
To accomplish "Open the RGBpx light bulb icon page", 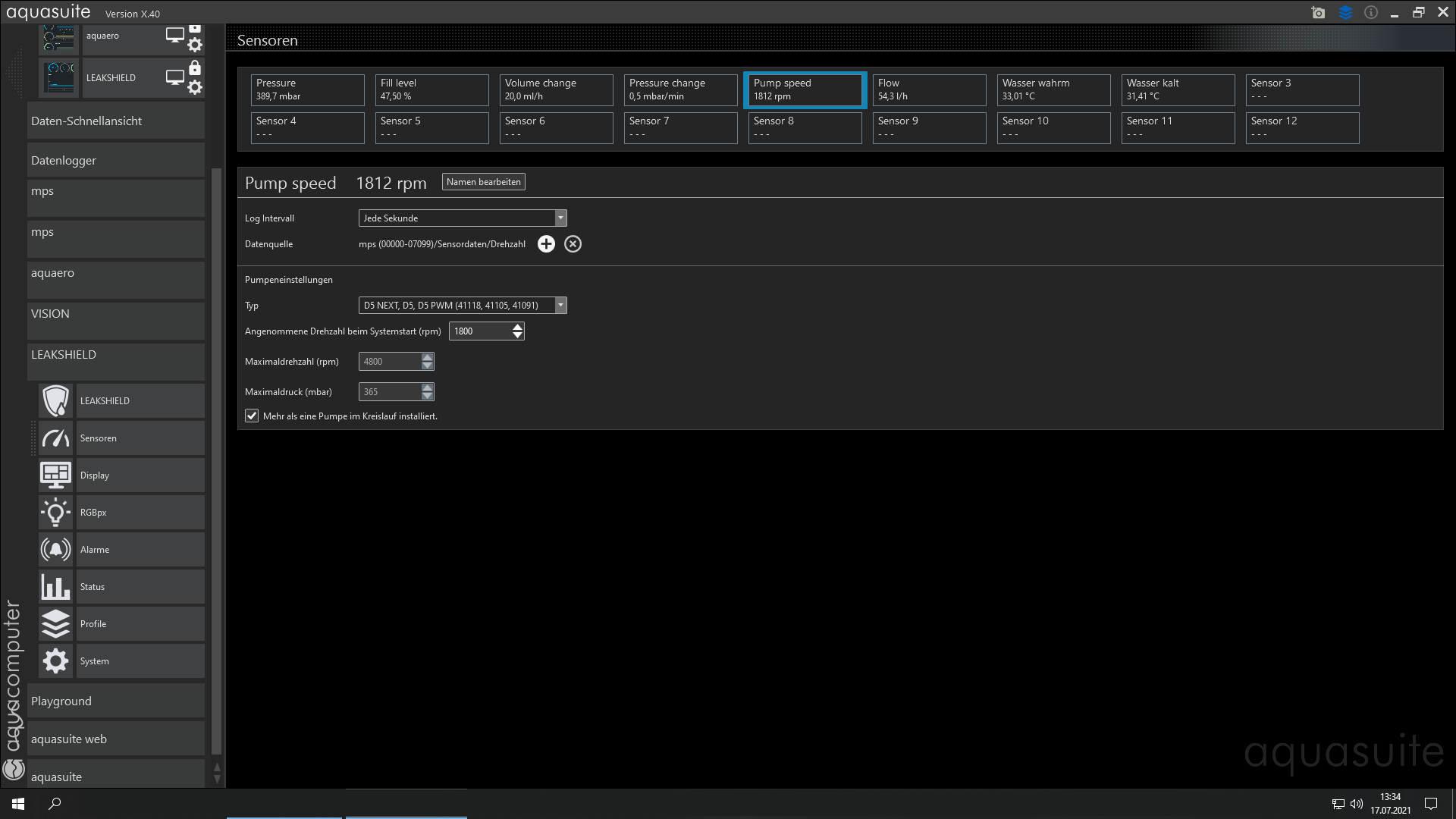I will (x=55, y=513).
